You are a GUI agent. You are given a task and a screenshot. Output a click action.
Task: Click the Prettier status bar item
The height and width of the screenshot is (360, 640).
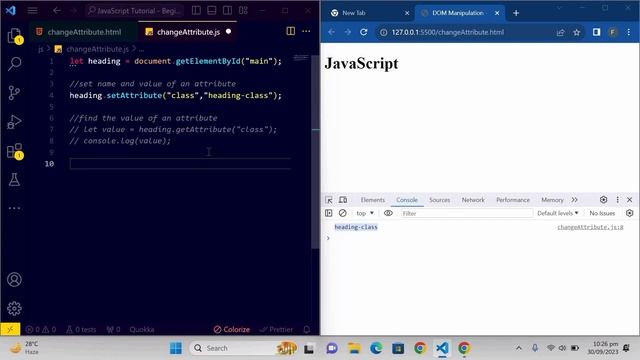(276, 329)
